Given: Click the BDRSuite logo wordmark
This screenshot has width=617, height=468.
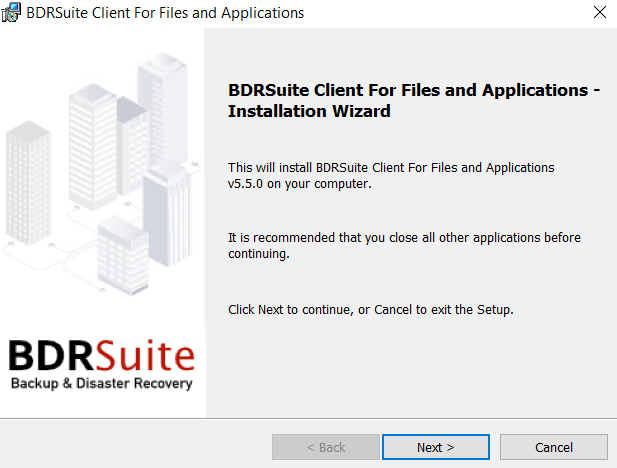Looking at the screenshot, I should 102,355.
